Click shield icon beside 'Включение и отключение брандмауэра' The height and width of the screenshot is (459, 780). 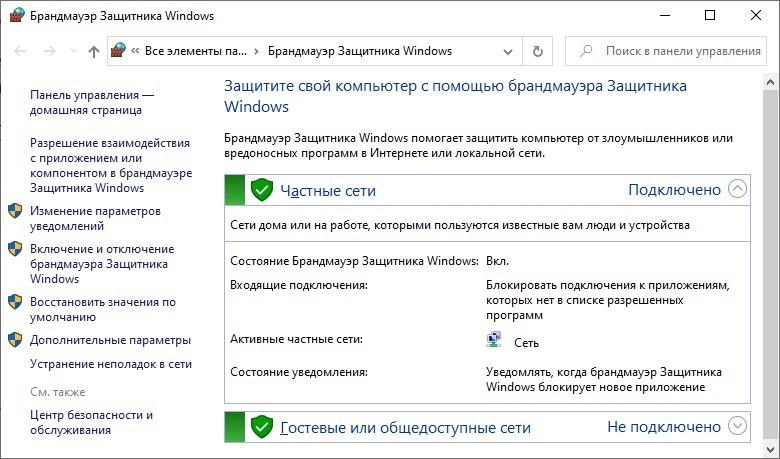click(15, 249)
